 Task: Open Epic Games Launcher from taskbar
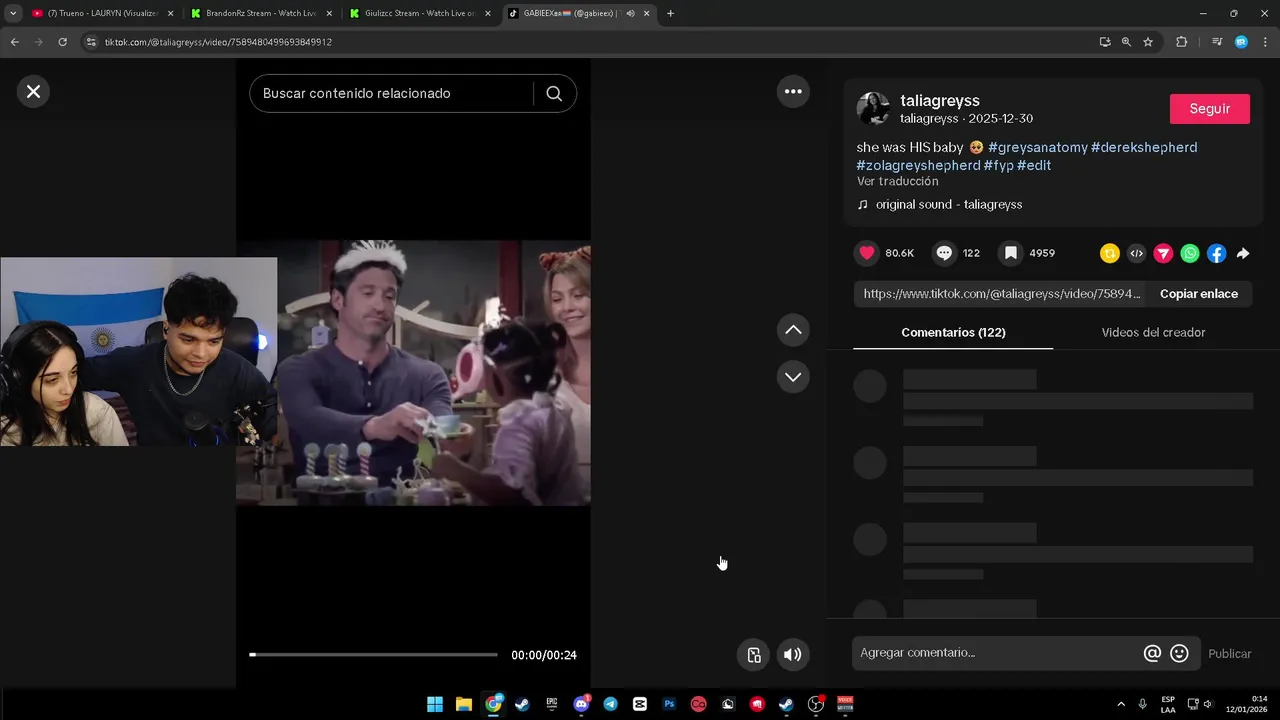pyautogui.click(x=552, y=704)
